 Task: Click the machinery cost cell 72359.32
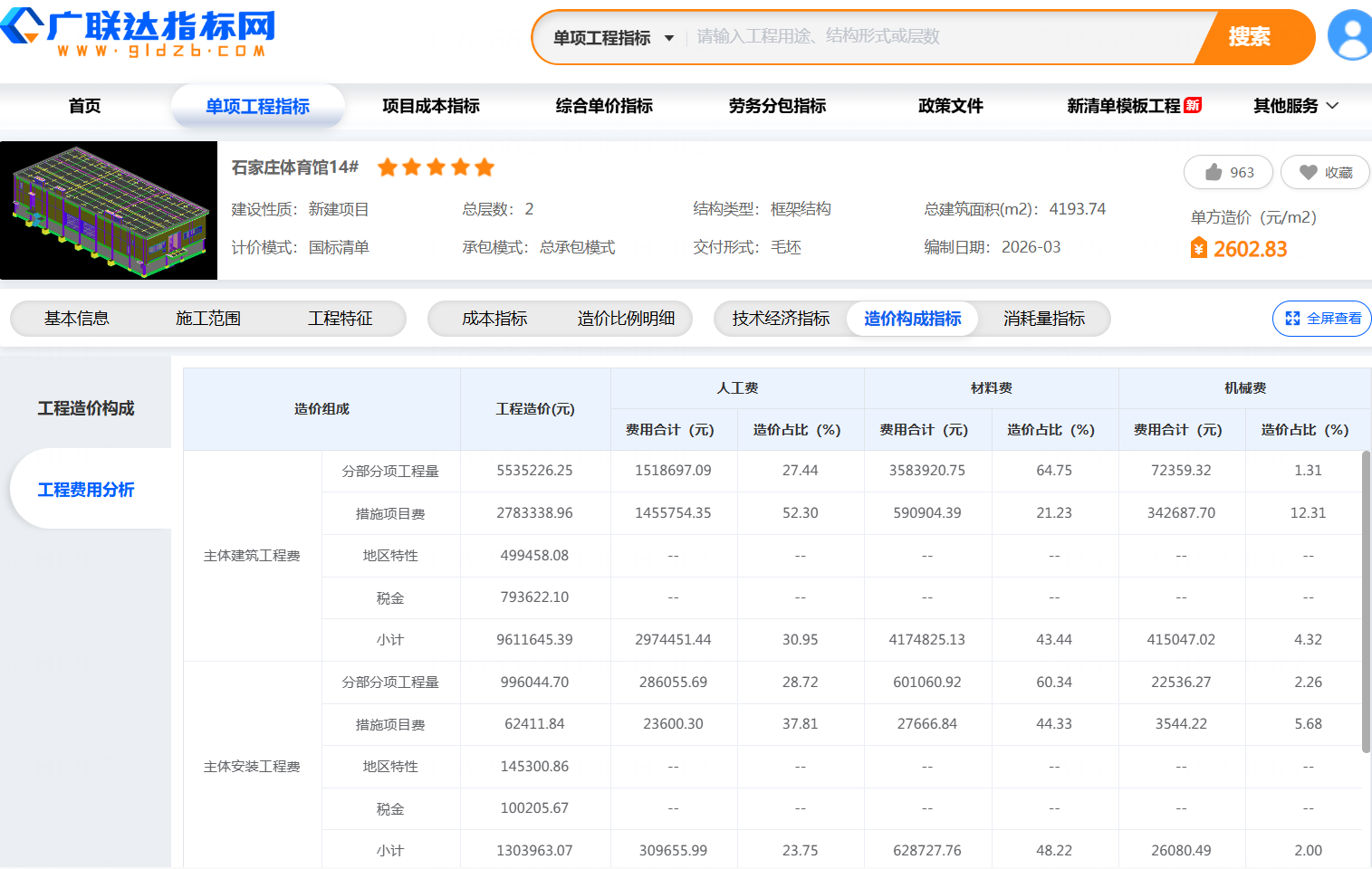tap(1182, 471)
